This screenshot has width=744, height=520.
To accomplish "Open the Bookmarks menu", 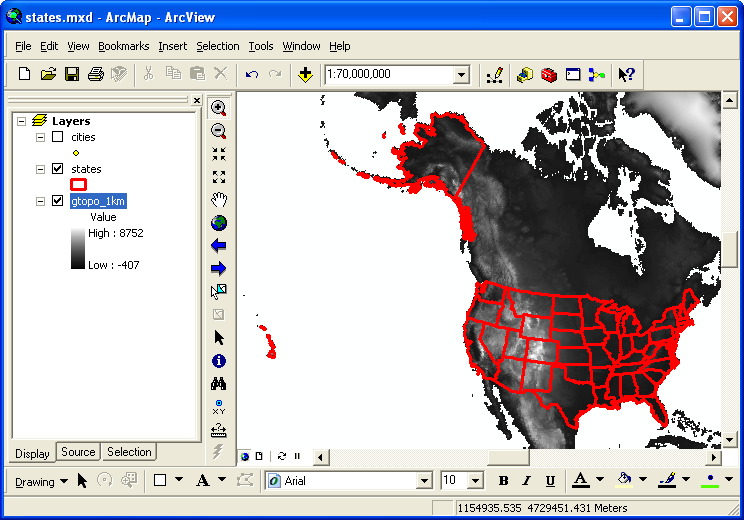I will 123,46.
